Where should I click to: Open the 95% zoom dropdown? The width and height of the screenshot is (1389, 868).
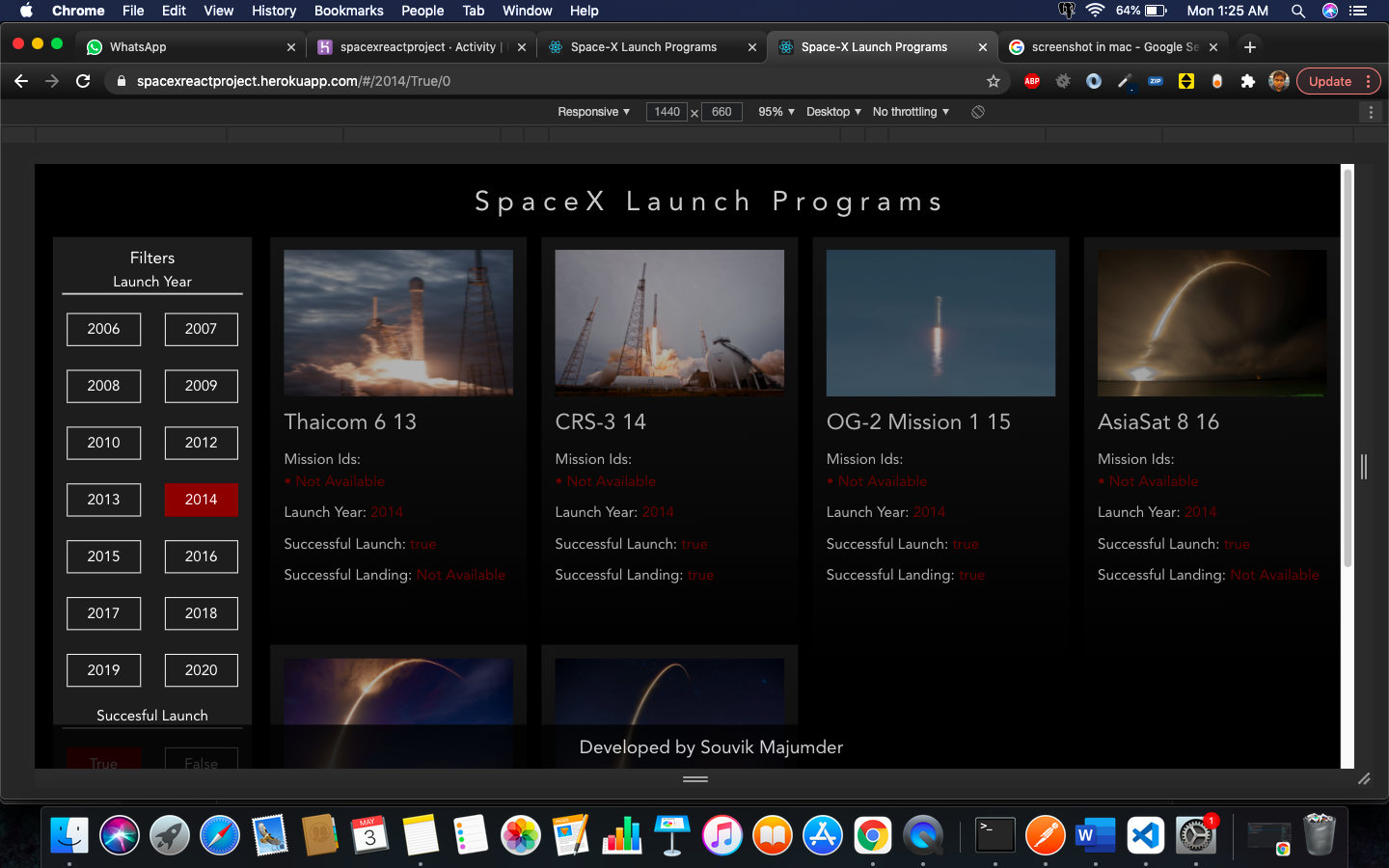[x=776, y=112]
